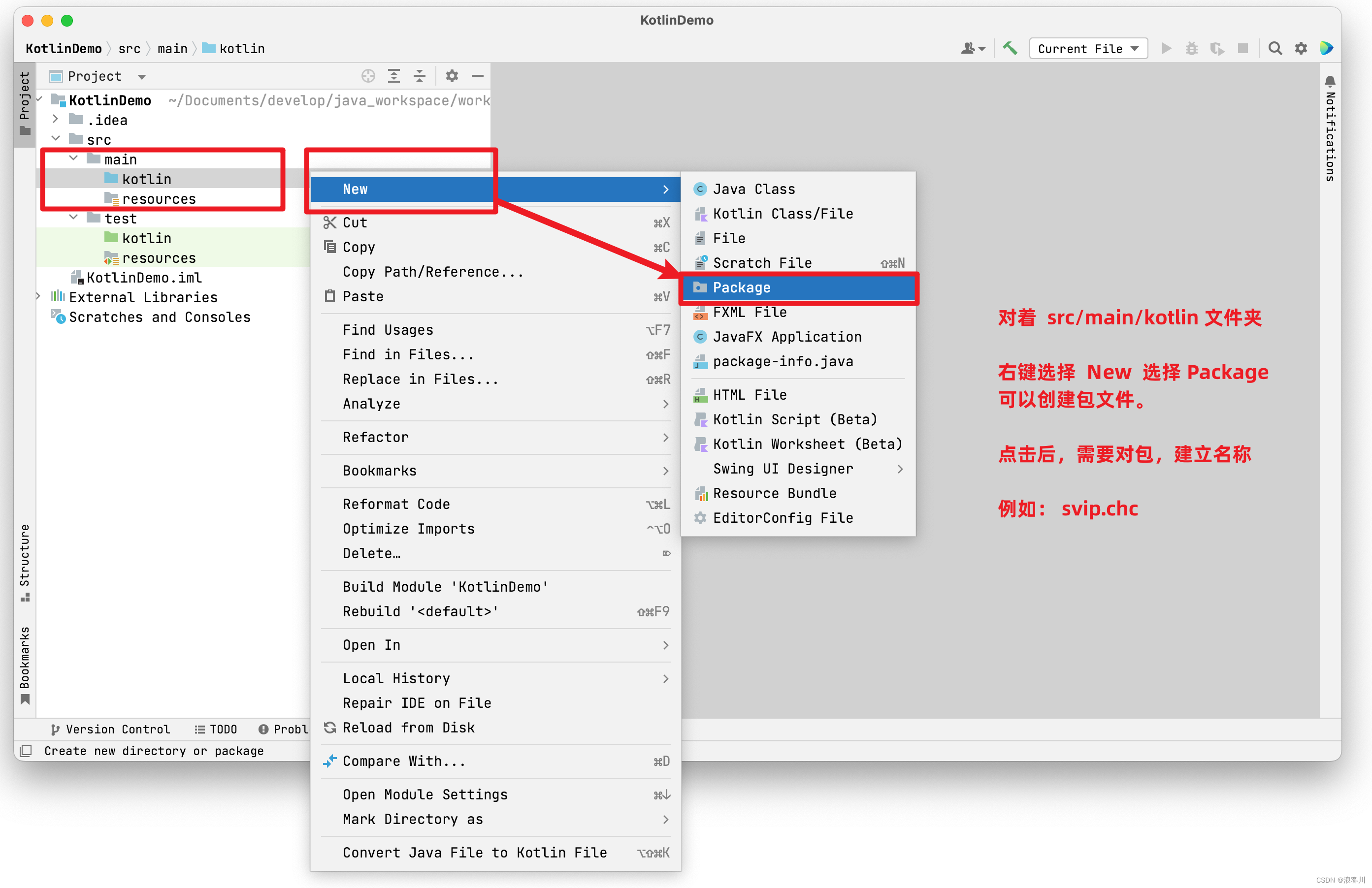
Task: Click Mark Directory as menu entry
Action: pos(496,820)
